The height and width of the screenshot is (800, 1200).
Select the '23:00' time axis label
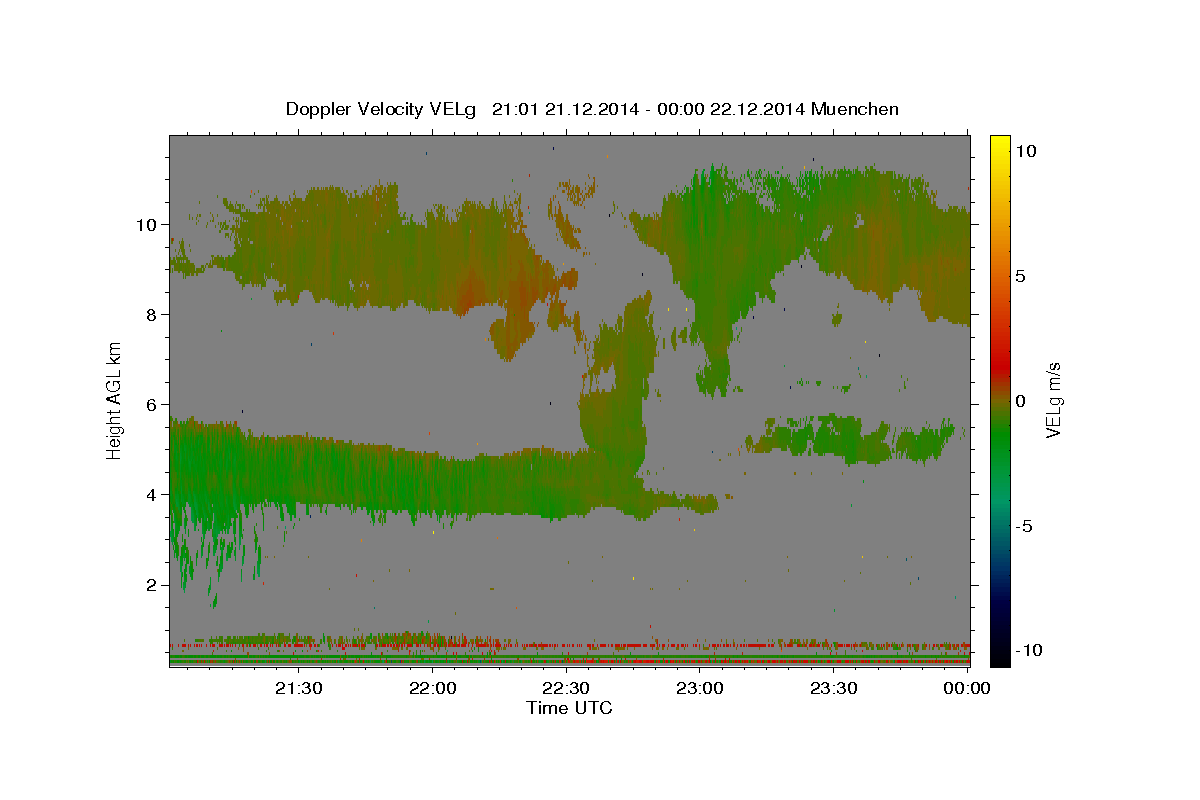pyautogui.click(x=700, y=688)
